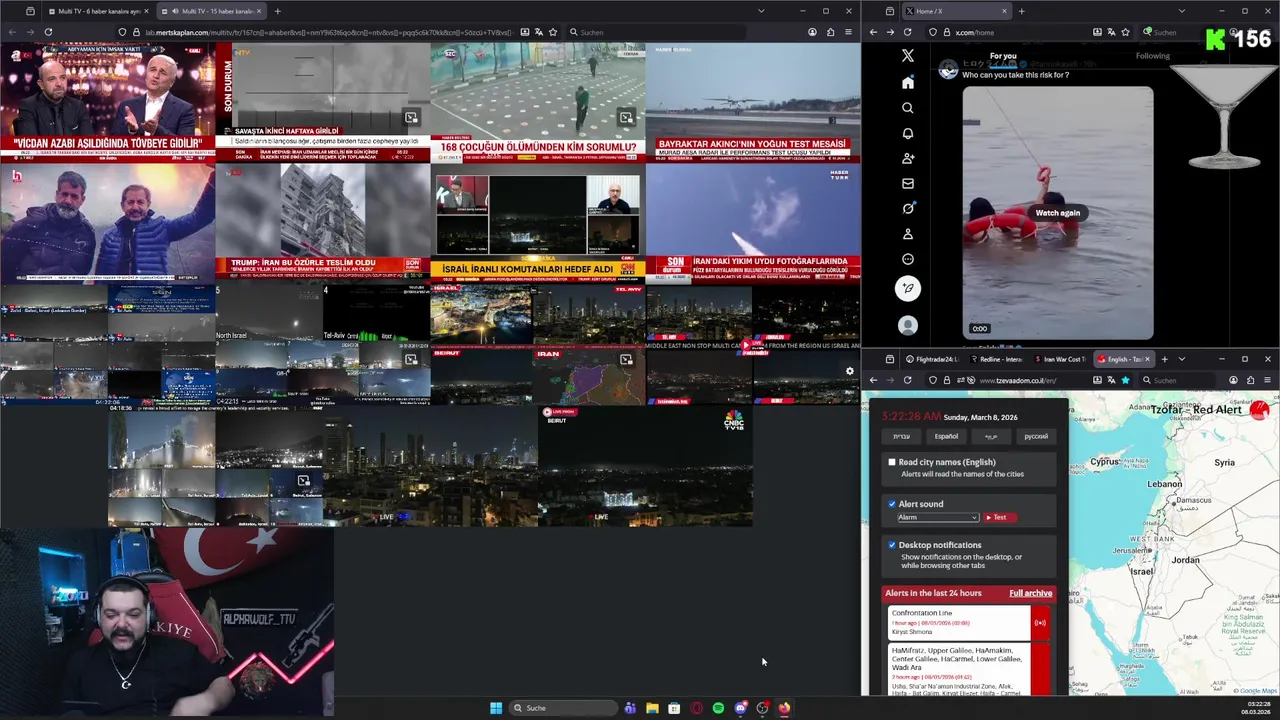Open tab list dropdown in tzevaadom window
The image size is (1280, 720).
[1181, 359]
